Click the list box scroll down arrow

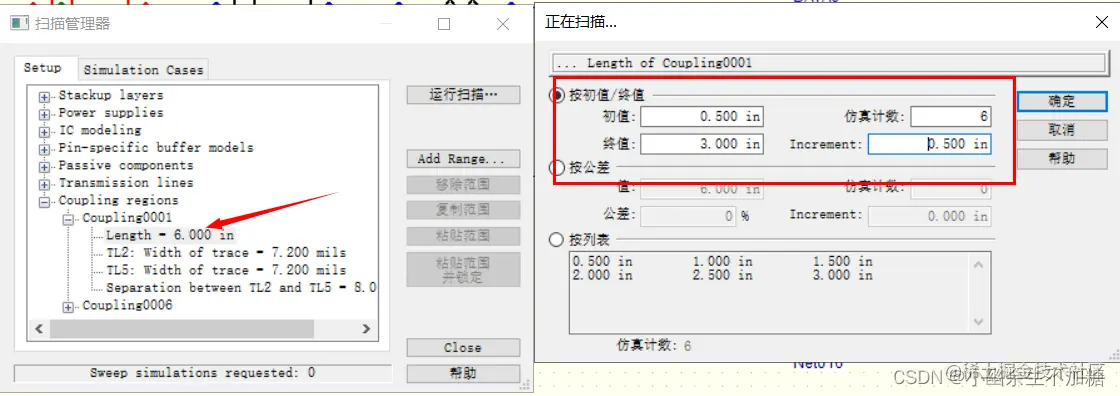pos(979,321)
